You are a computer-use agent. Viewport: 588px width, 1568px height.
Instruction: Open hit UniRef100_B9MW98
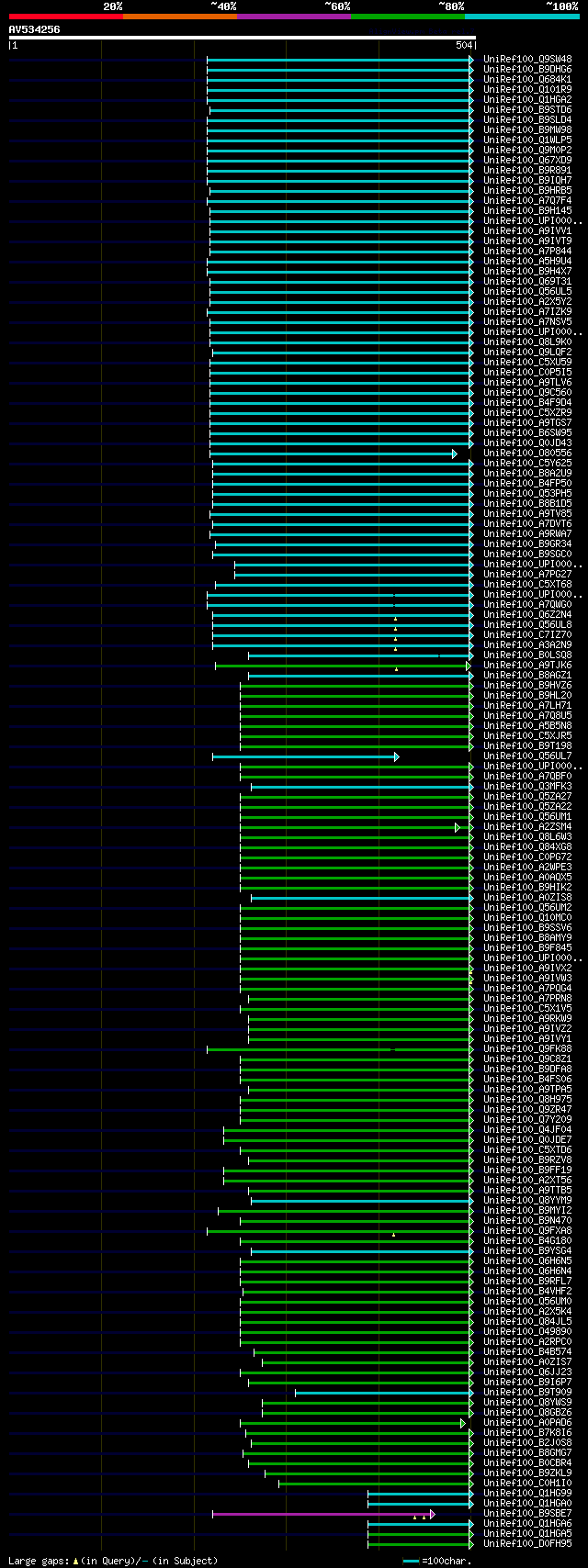tap(527, 130)
